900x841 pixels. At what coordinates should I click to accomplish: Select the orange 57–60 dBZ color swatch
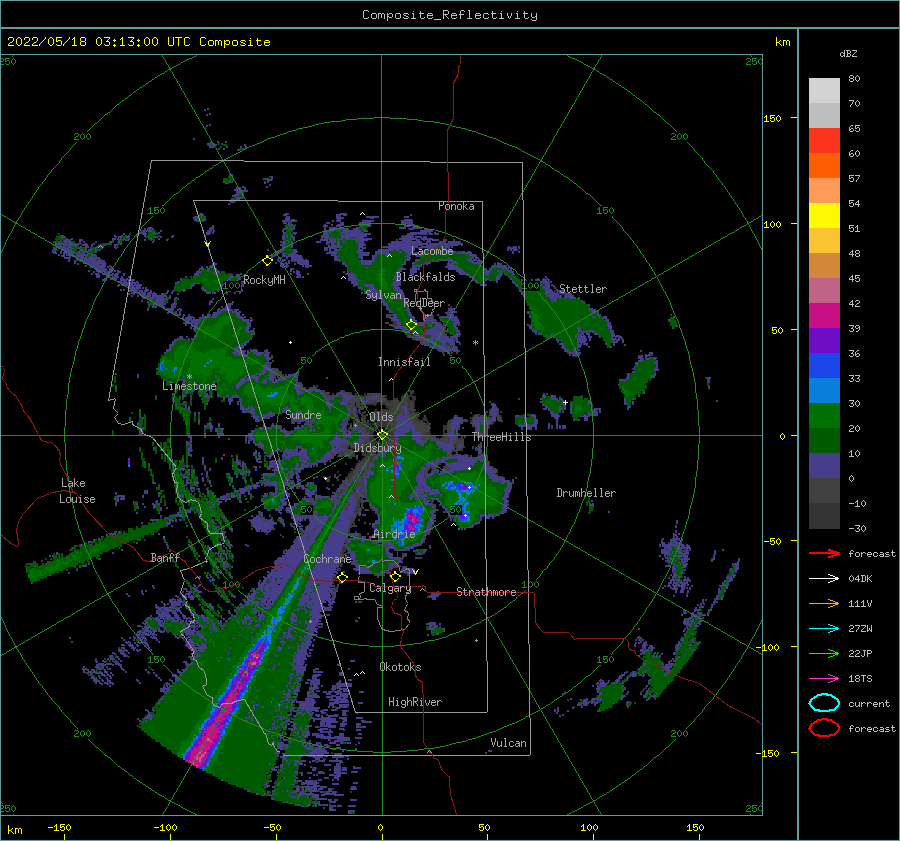[824, 165]
